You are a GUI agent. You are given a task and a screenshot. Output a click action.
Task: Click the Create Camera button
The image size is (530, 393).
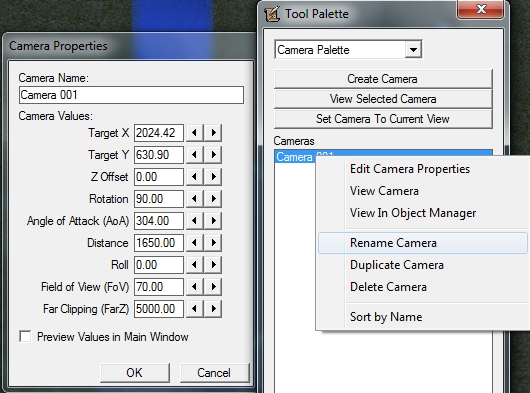pyautogui.click(x=383, y=79)
